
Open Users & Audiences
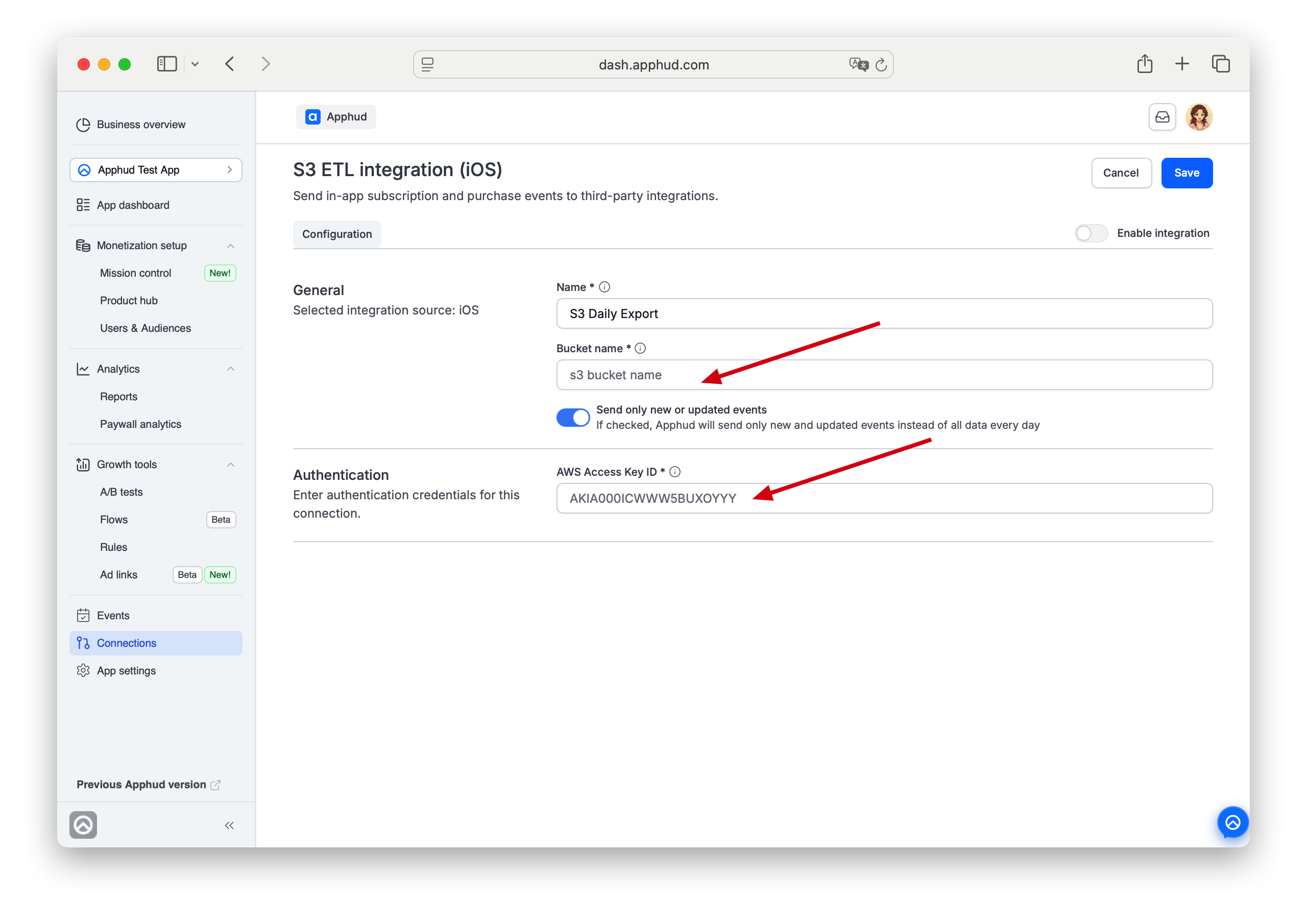[x=145, y=328]
